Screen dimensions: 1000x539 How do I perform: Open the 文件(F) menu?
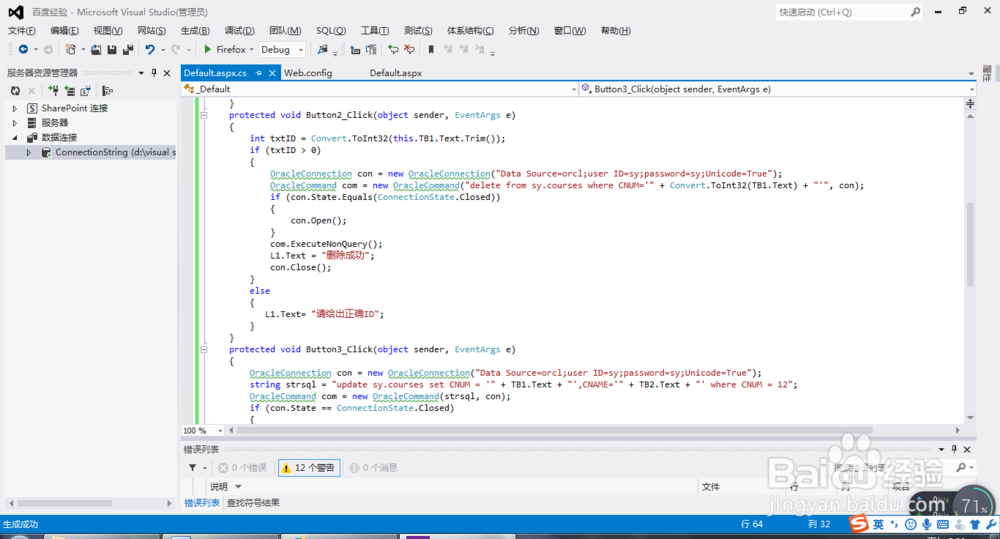click(22, 31)
